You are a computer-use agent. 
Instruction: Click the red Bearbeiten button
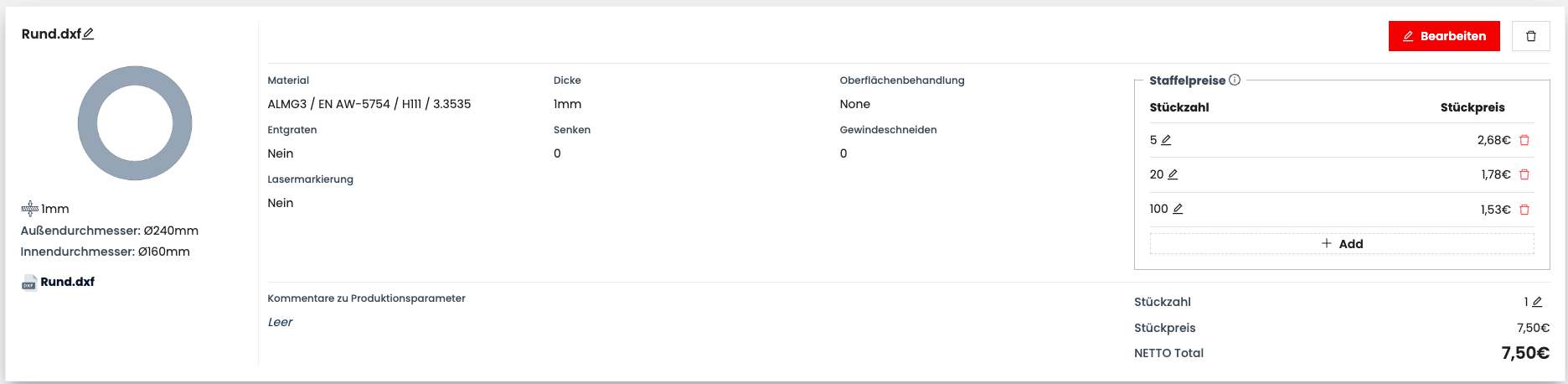1444,36
